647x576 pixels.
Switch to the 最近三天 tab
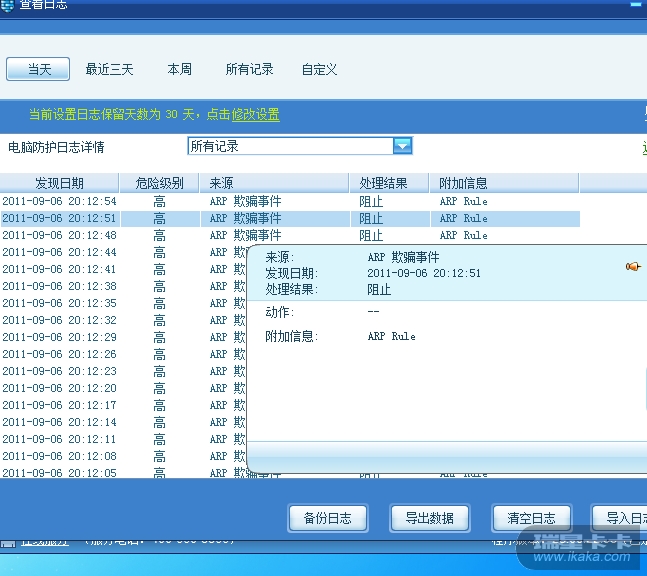click(109, 69)
